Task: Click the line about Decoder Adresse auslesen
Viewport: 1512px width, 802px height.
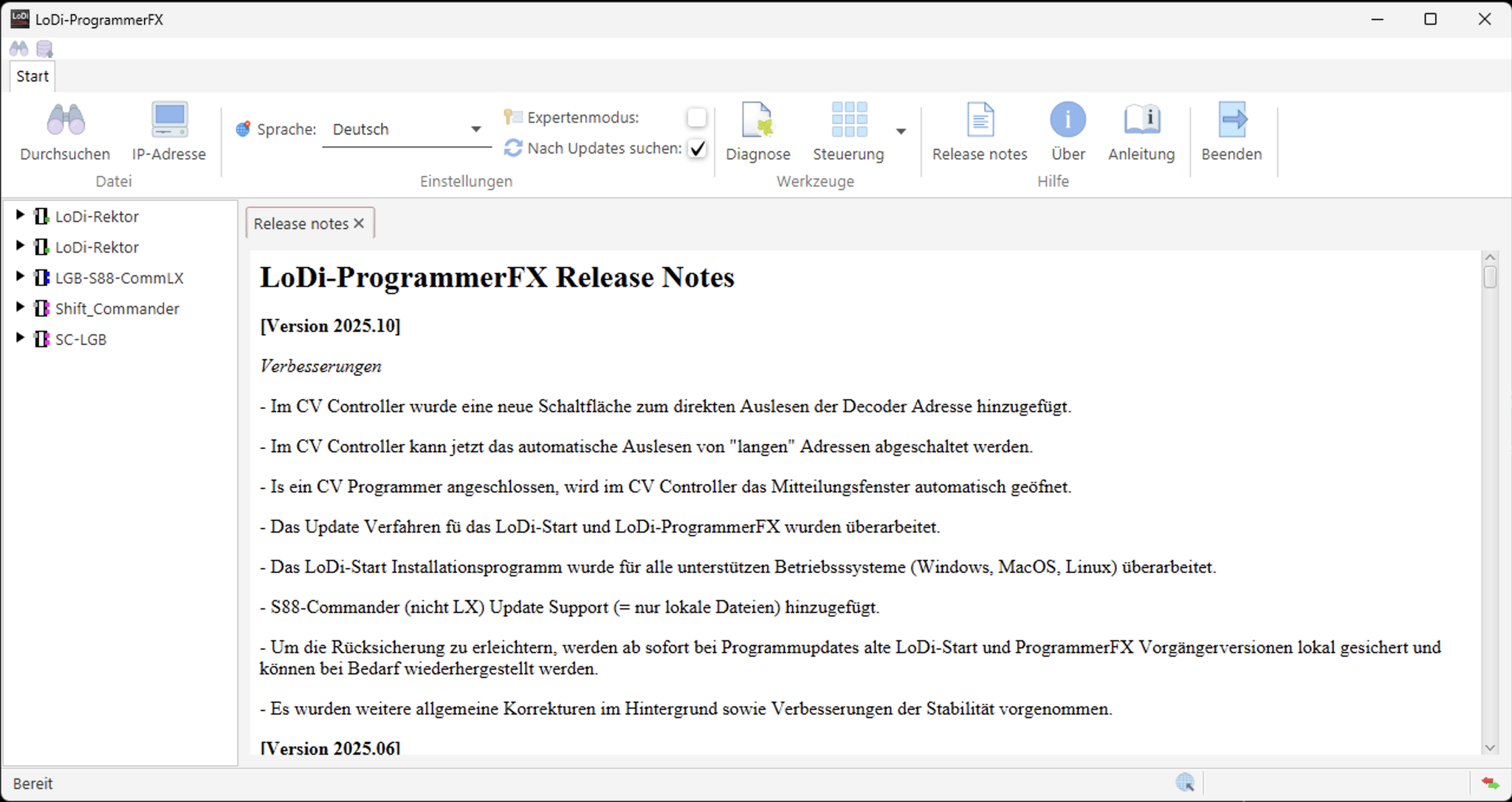Action: (665, 407)
